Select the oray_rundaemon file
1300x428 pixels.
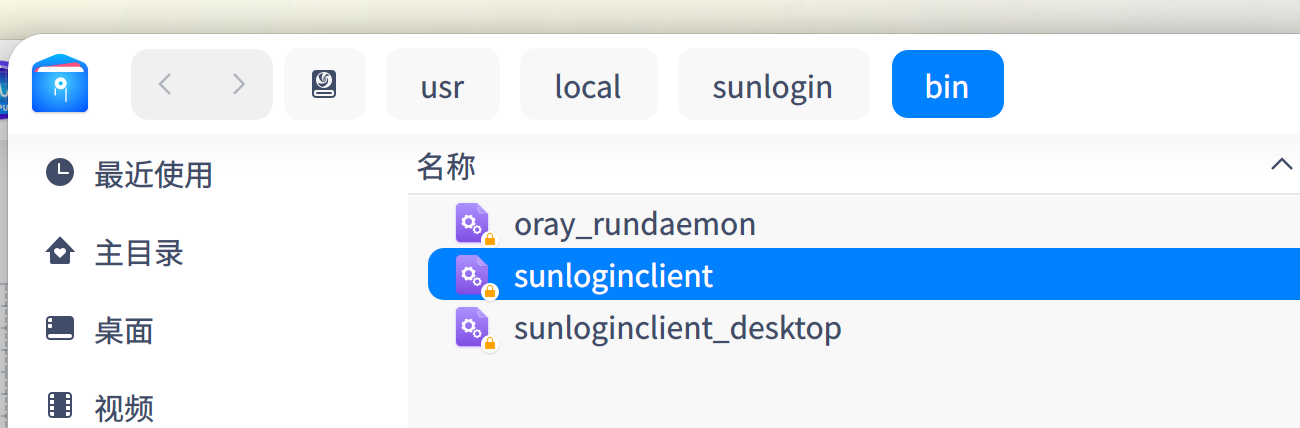pyautogui.click(x=634, y=224)
